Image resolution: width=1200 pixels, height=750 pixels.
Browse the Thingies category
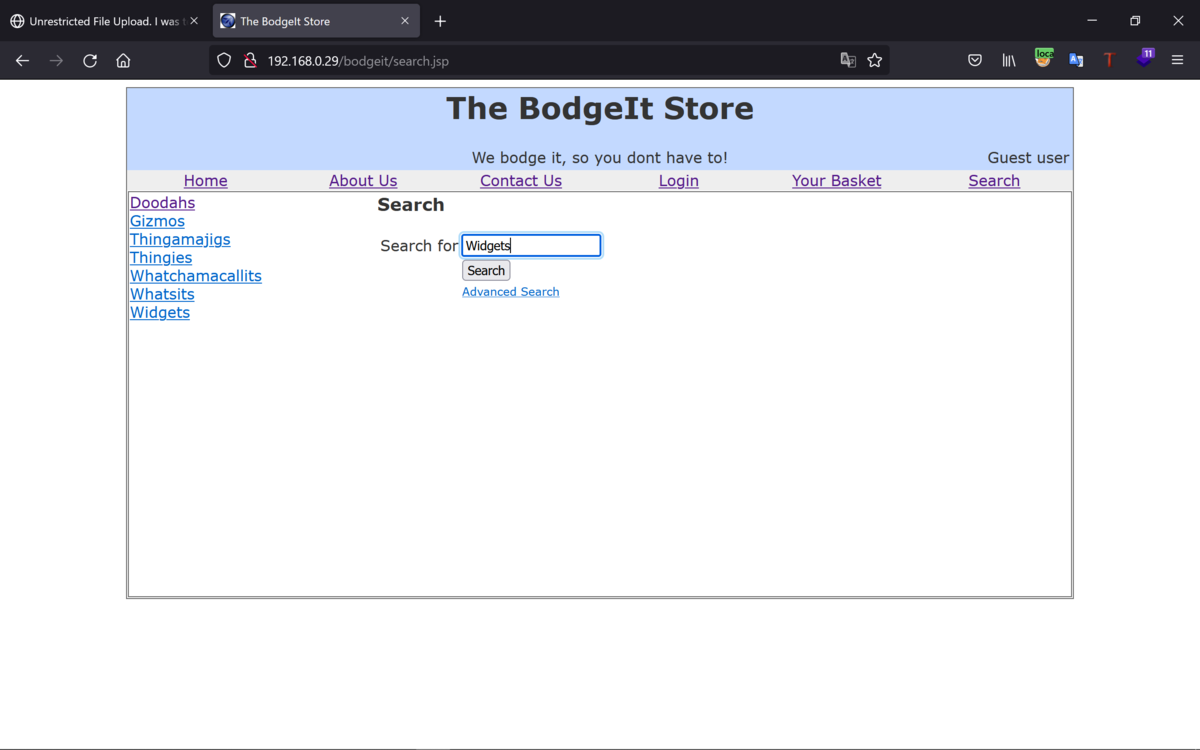161,258
